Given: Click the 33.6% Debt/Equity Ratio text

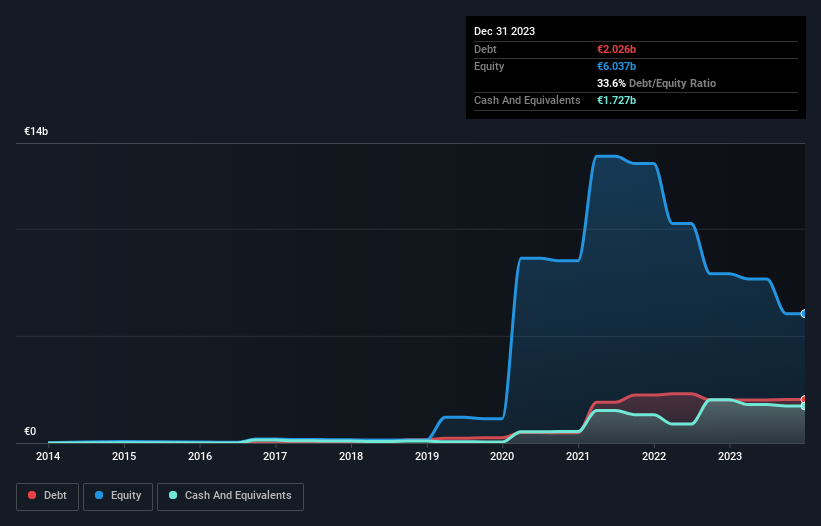Looking at the screenshot, I should tap(656, 83).
